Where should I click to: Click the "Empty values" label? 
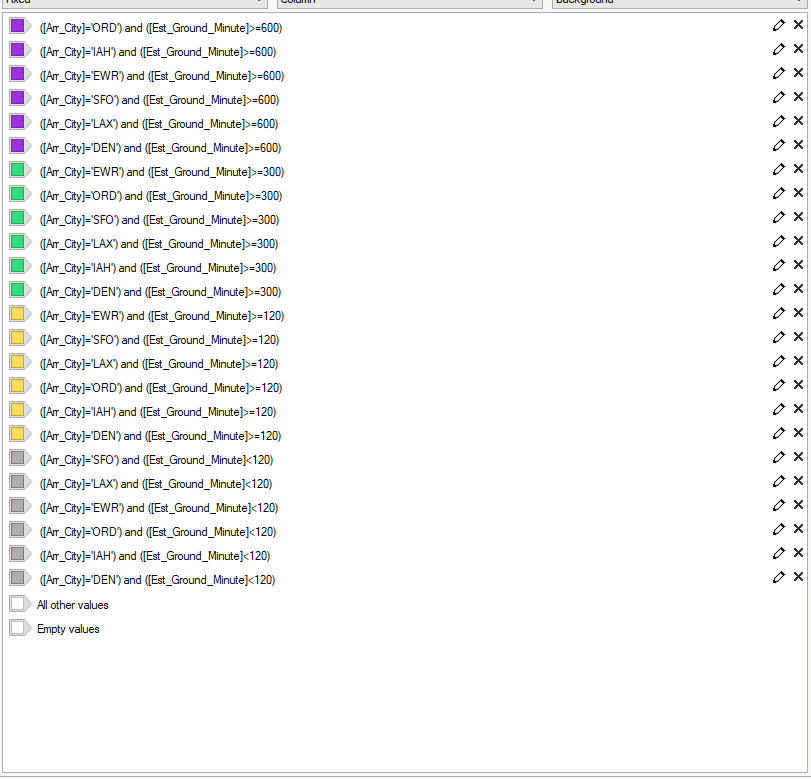click(68, 629)
